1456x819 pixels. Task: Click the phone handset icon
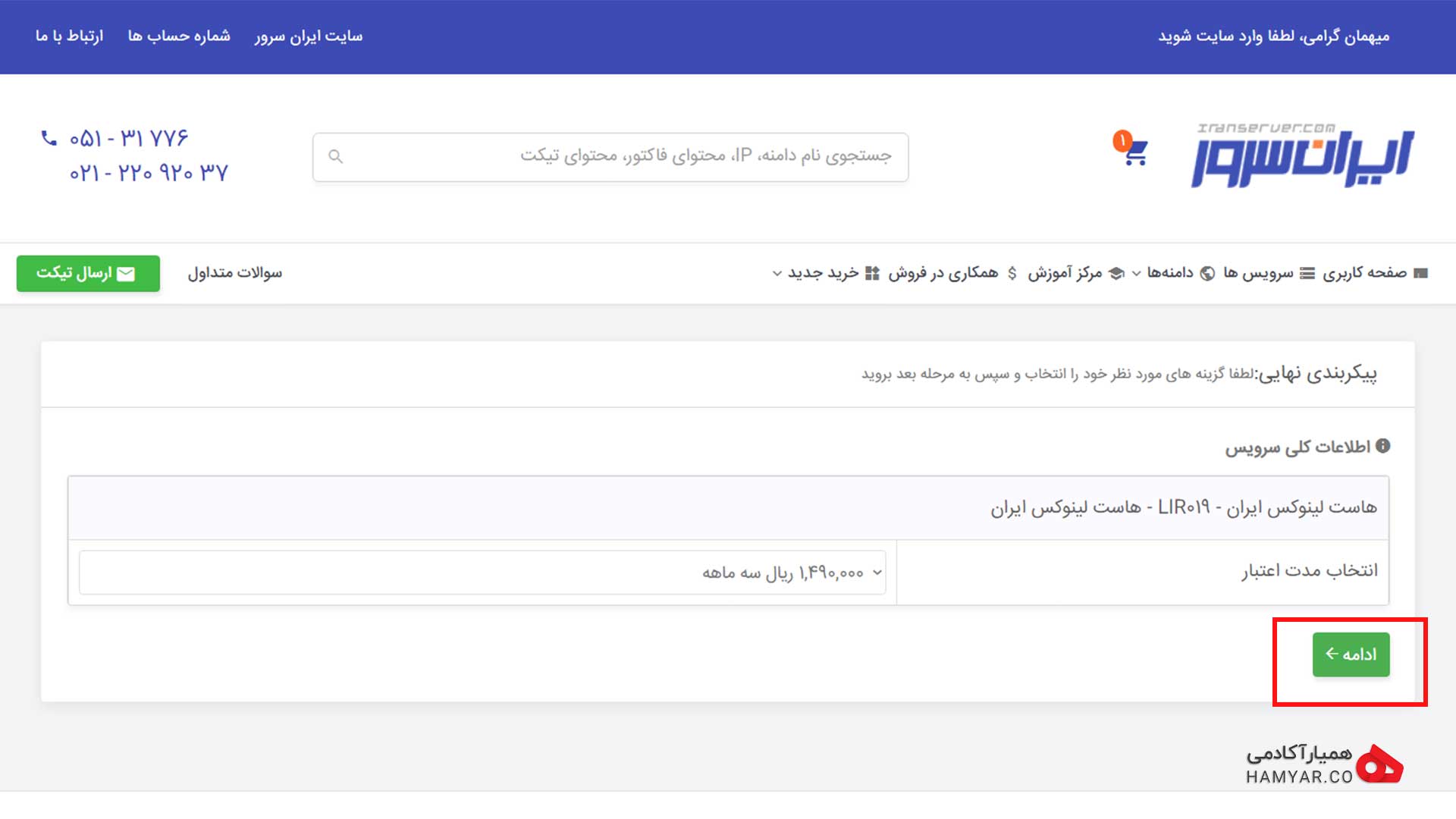coord(49,138)
